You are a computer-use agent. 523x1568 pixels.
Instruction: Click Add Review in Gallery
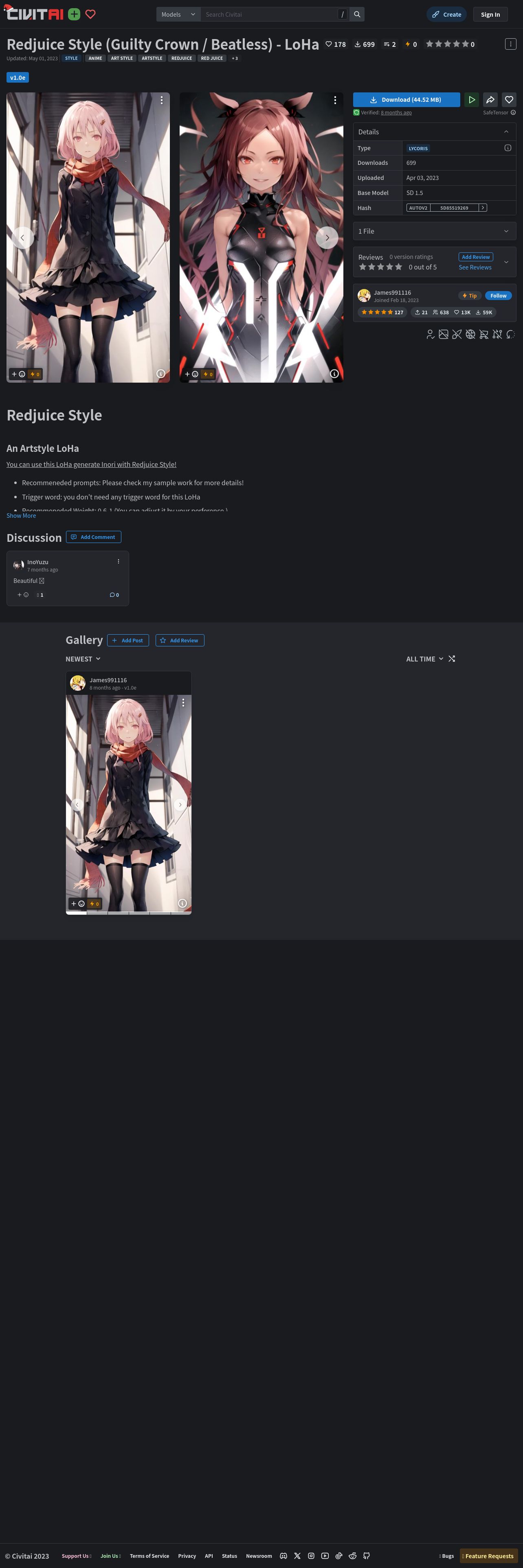click(180, 640)
